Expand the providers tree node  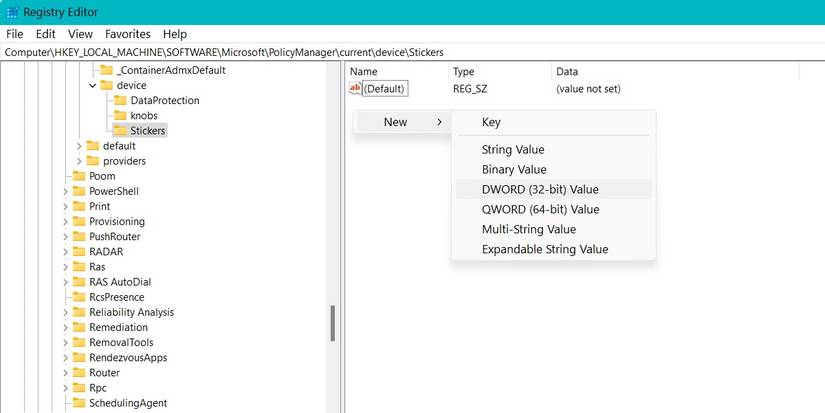pos(79,161)
